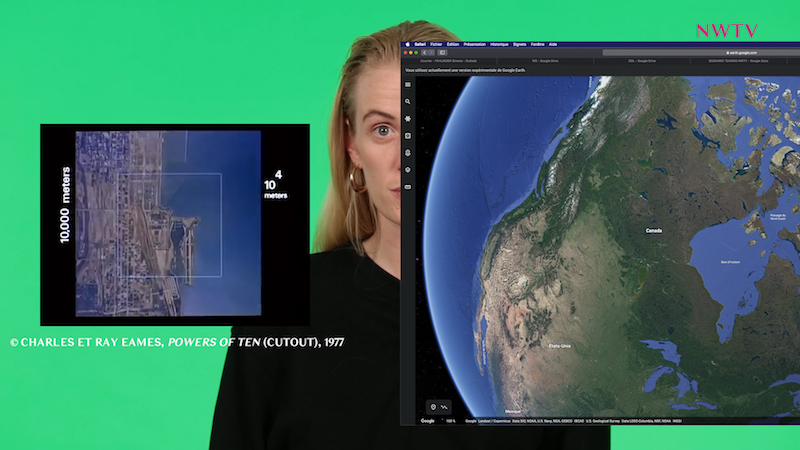This screenshot has height=450, width=800.
Task: Open Voyager ship wheel icon
Action: (x=408, y=119)
